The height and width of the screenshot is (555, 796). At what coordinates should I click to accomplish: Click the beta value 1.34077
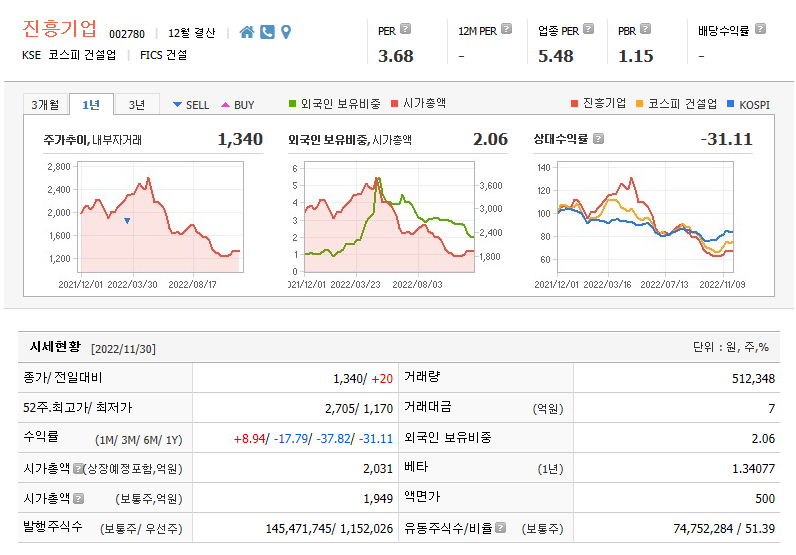[753, 469]
